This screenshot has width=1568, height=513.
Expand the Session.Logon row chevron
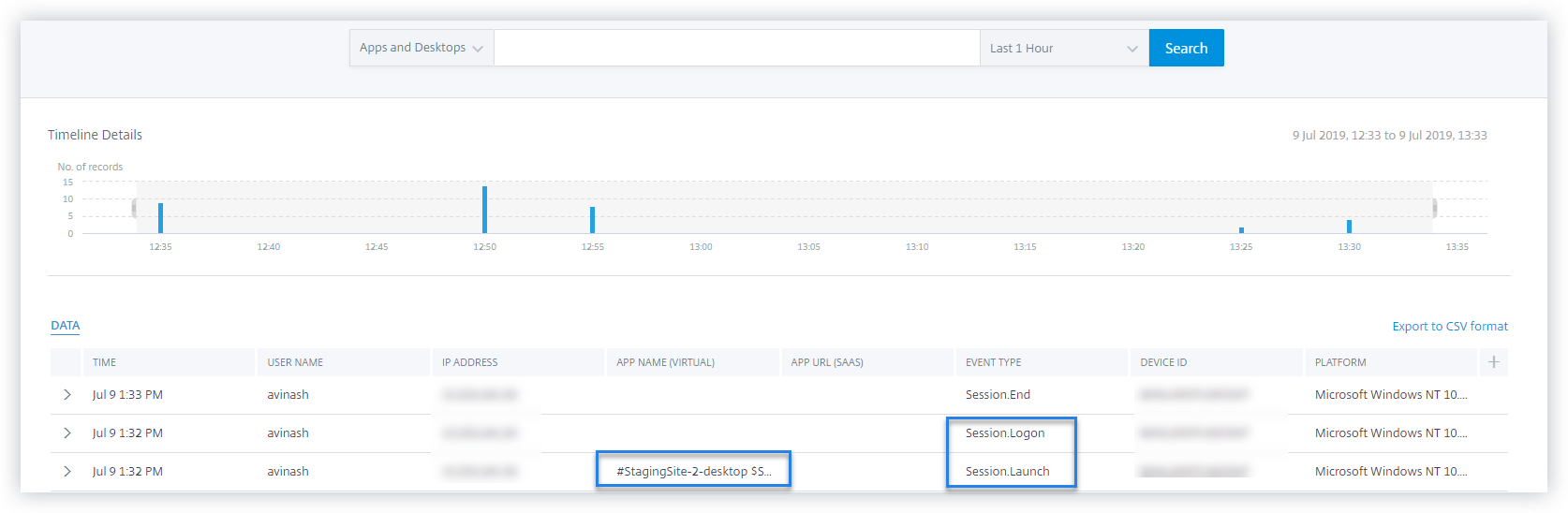point(67,433)
